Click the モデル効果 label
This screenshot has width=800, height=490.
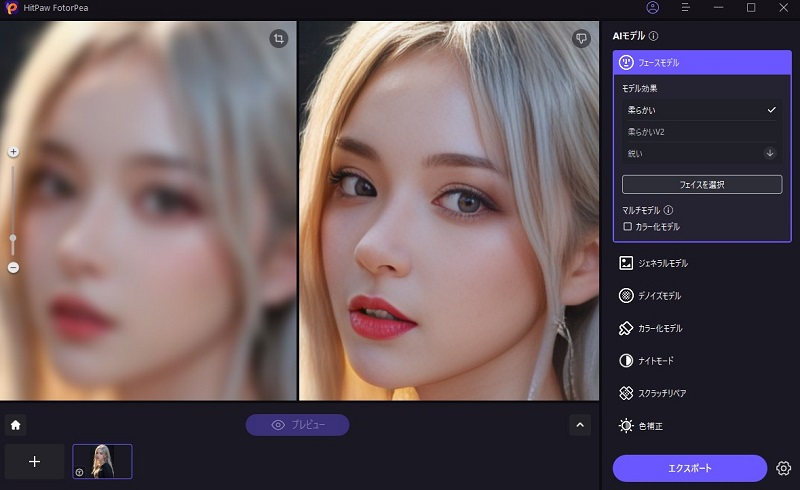639,88
